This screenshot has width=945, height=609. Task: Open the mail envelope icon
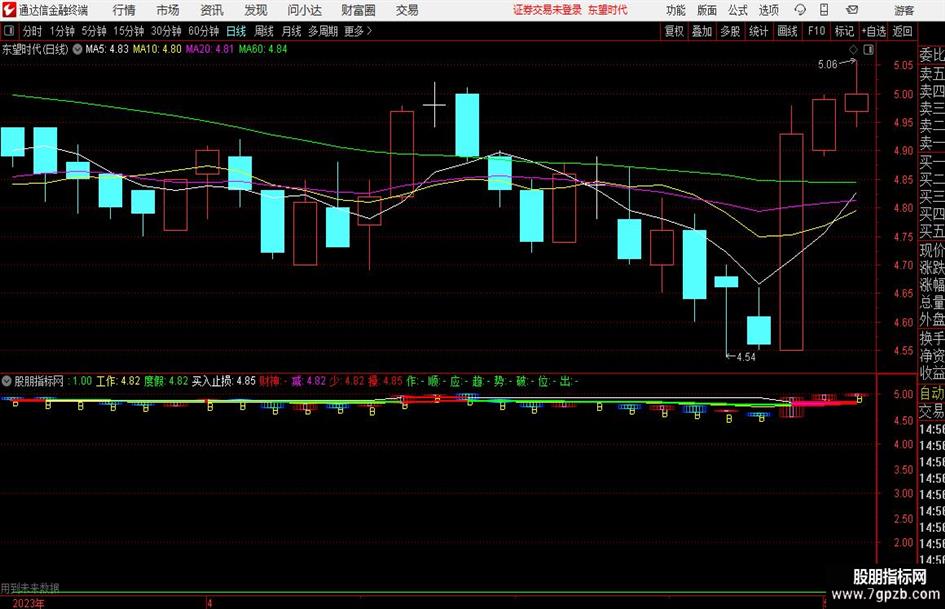coord(852,10)
